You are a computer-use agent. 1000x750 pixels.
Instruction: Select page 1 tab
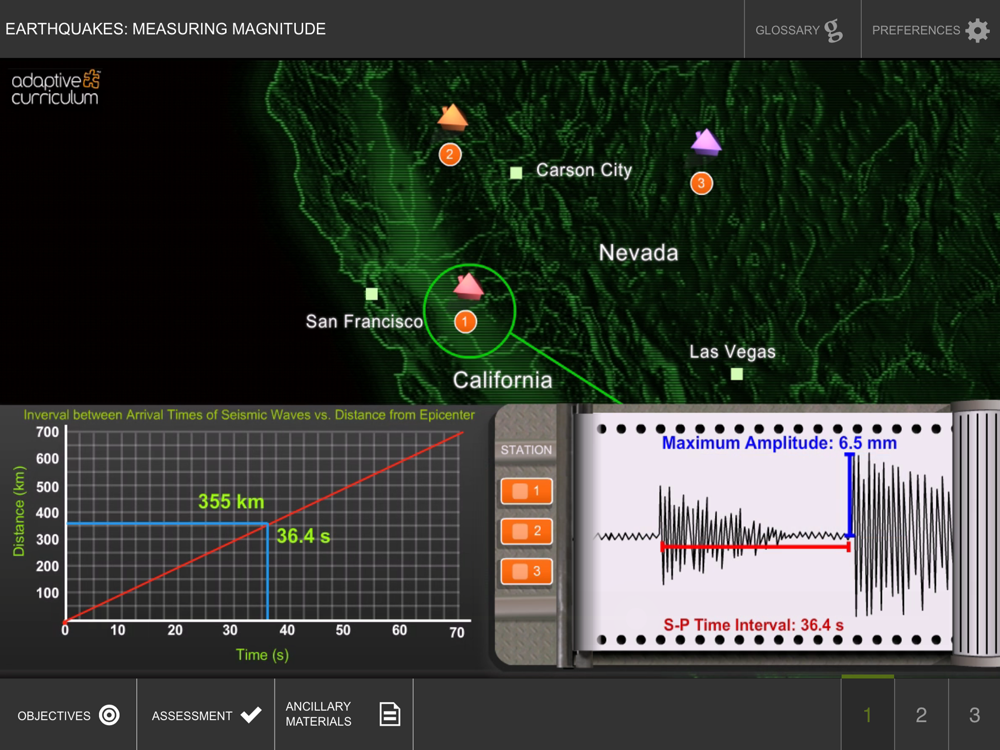pos(867,715)
